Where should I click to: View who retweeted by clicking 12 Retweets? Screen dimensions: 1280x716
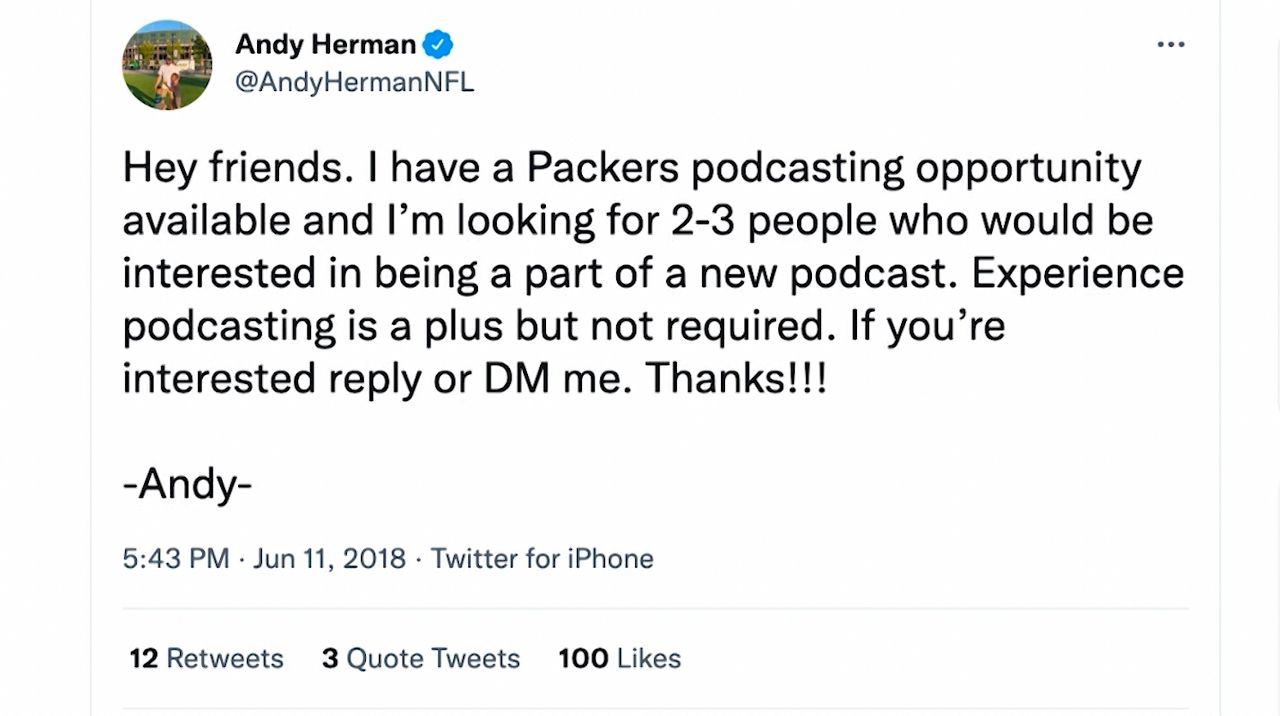[x=204, y=658]
